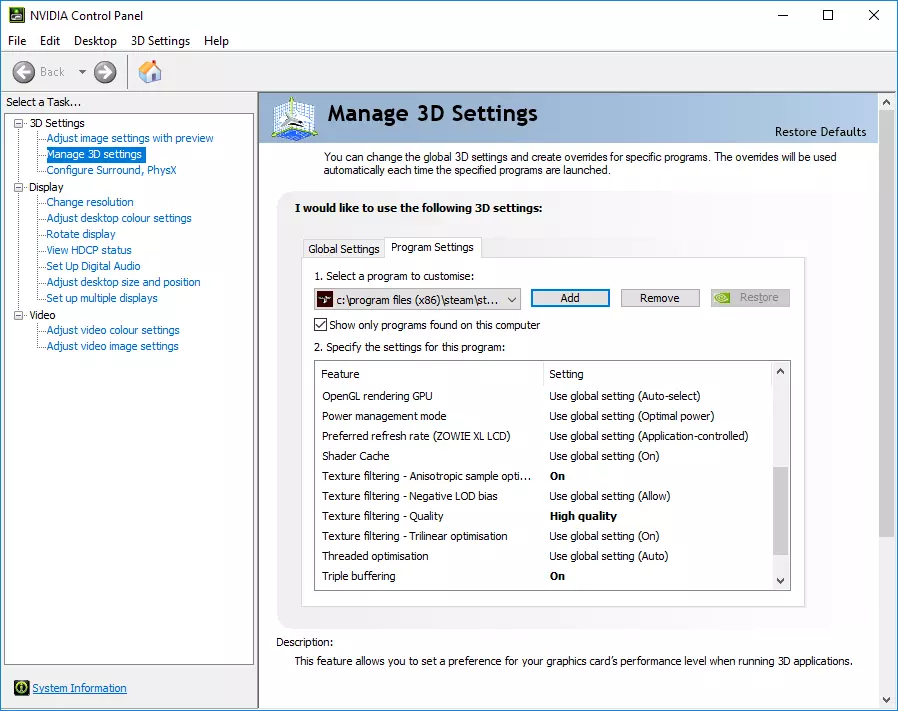
Task: Click the High quality setting value
Action: (x=583, y=516)
